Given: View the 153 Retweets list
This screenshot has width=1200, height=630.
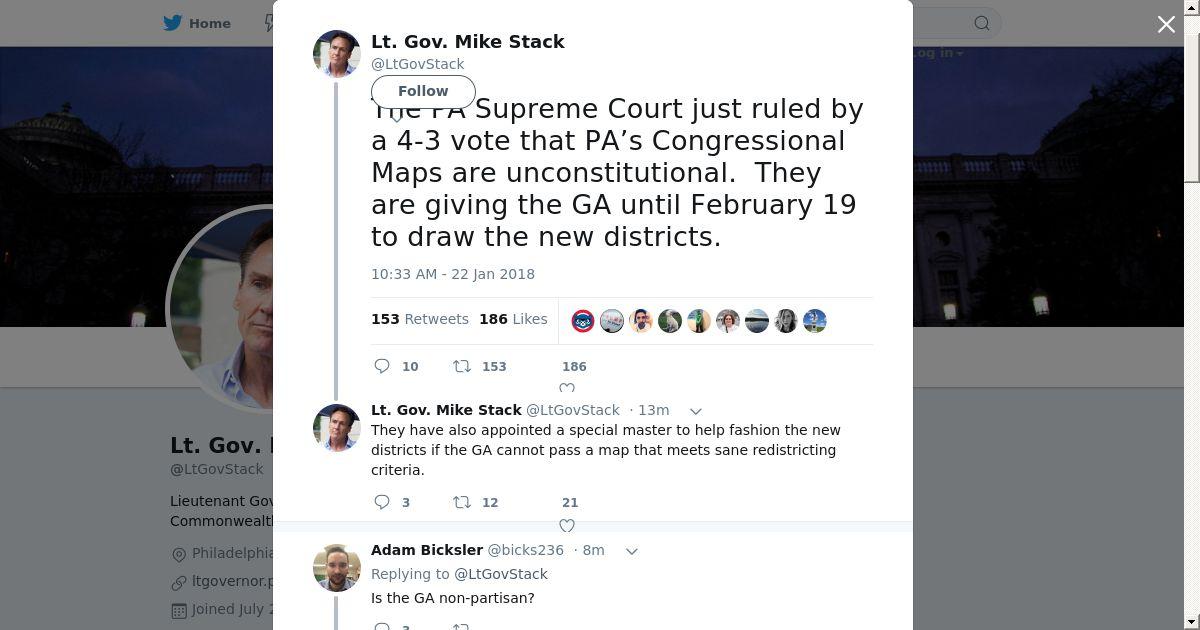Looking at the screenshot, I should pos(420,319).
